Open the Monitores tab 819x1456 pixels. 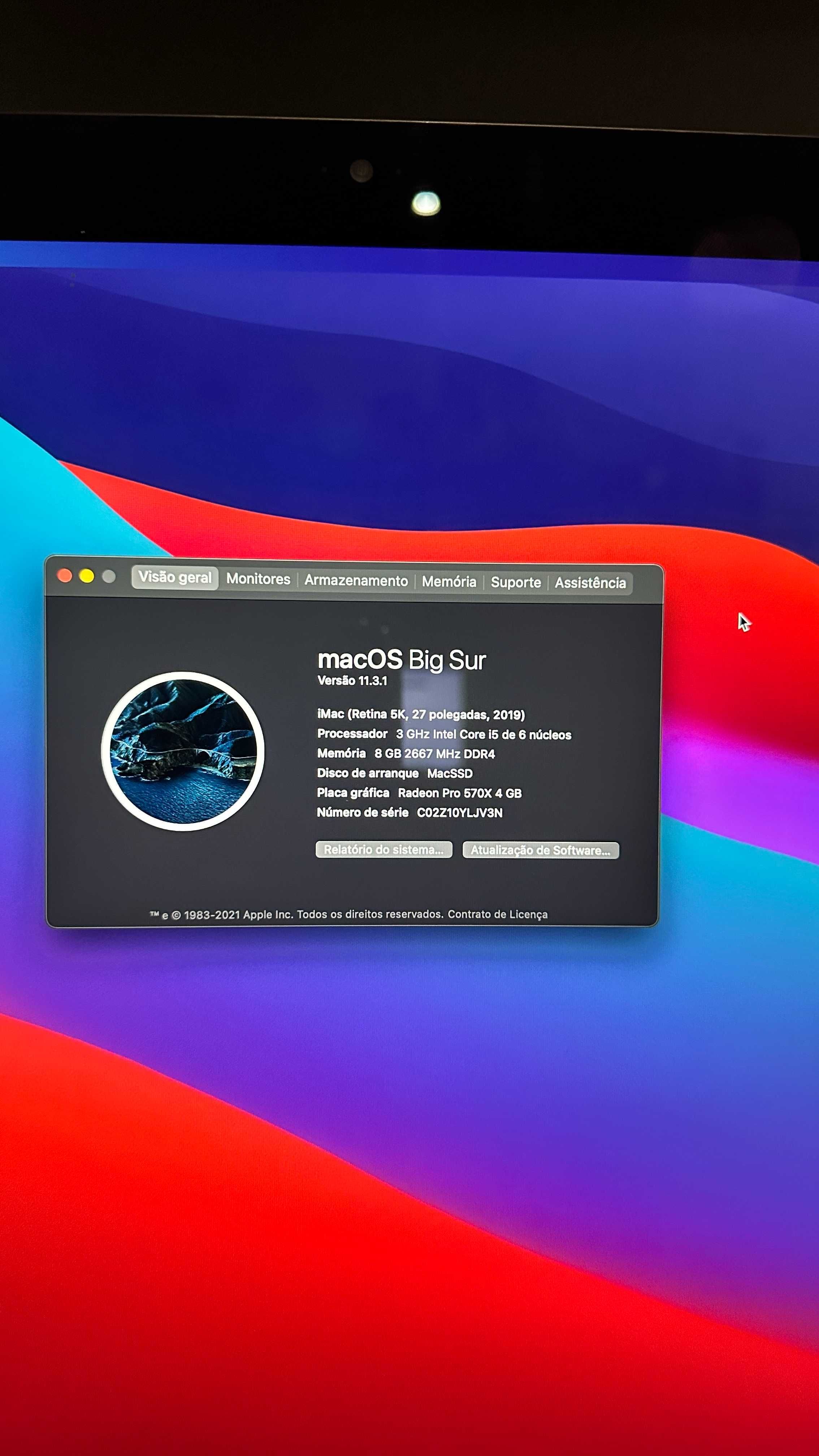pyautogui.click(x=258, y=579)
